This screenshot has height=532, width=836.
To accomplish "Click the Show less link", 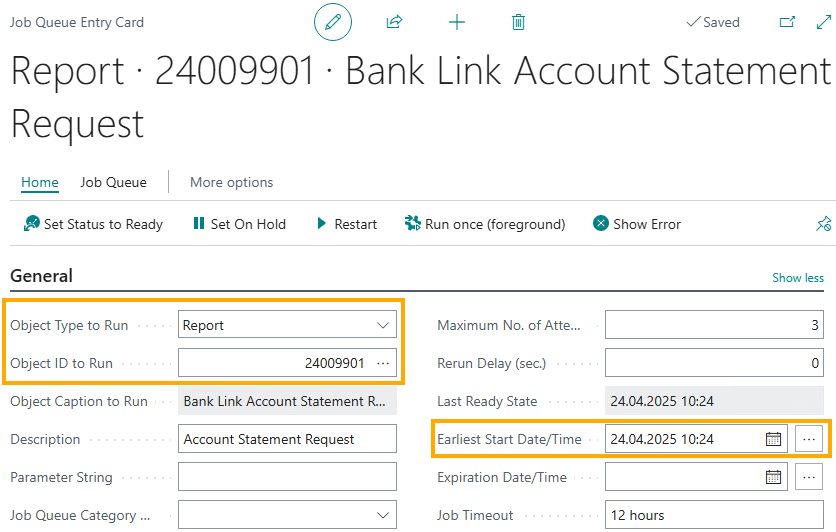I will point(798,278).
